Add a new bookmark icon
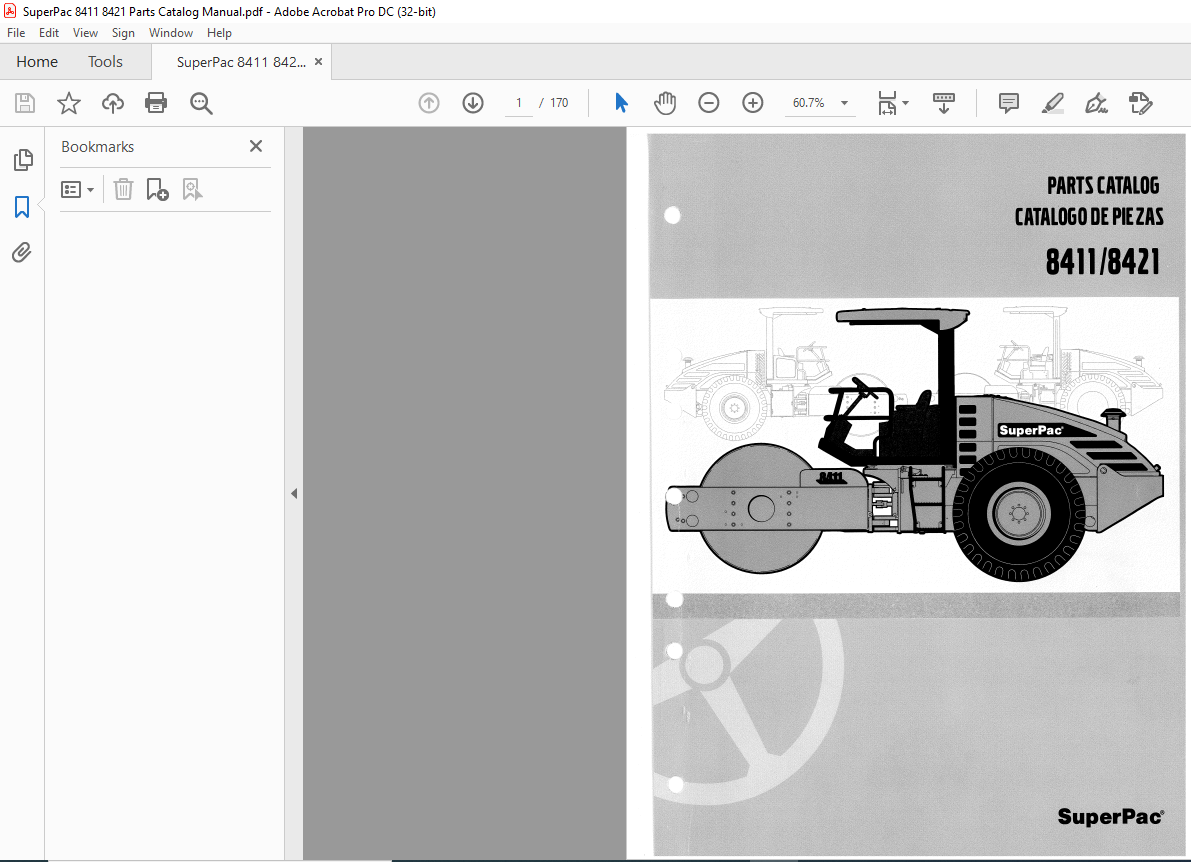Image resolution: width=1191 pixels, height=862 pixels. pyautogui.click(x=157, y=189)
